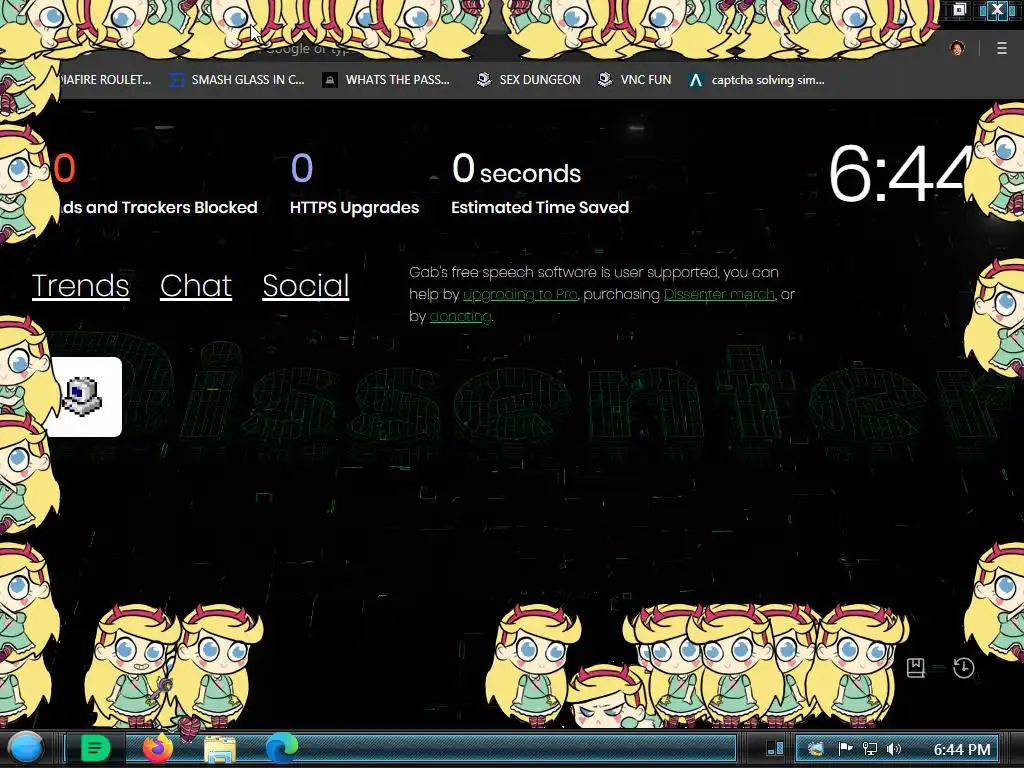Open the SEX DUNGEON bookmark
This screenshot has width=1024, height=768.
click(528, 80)
